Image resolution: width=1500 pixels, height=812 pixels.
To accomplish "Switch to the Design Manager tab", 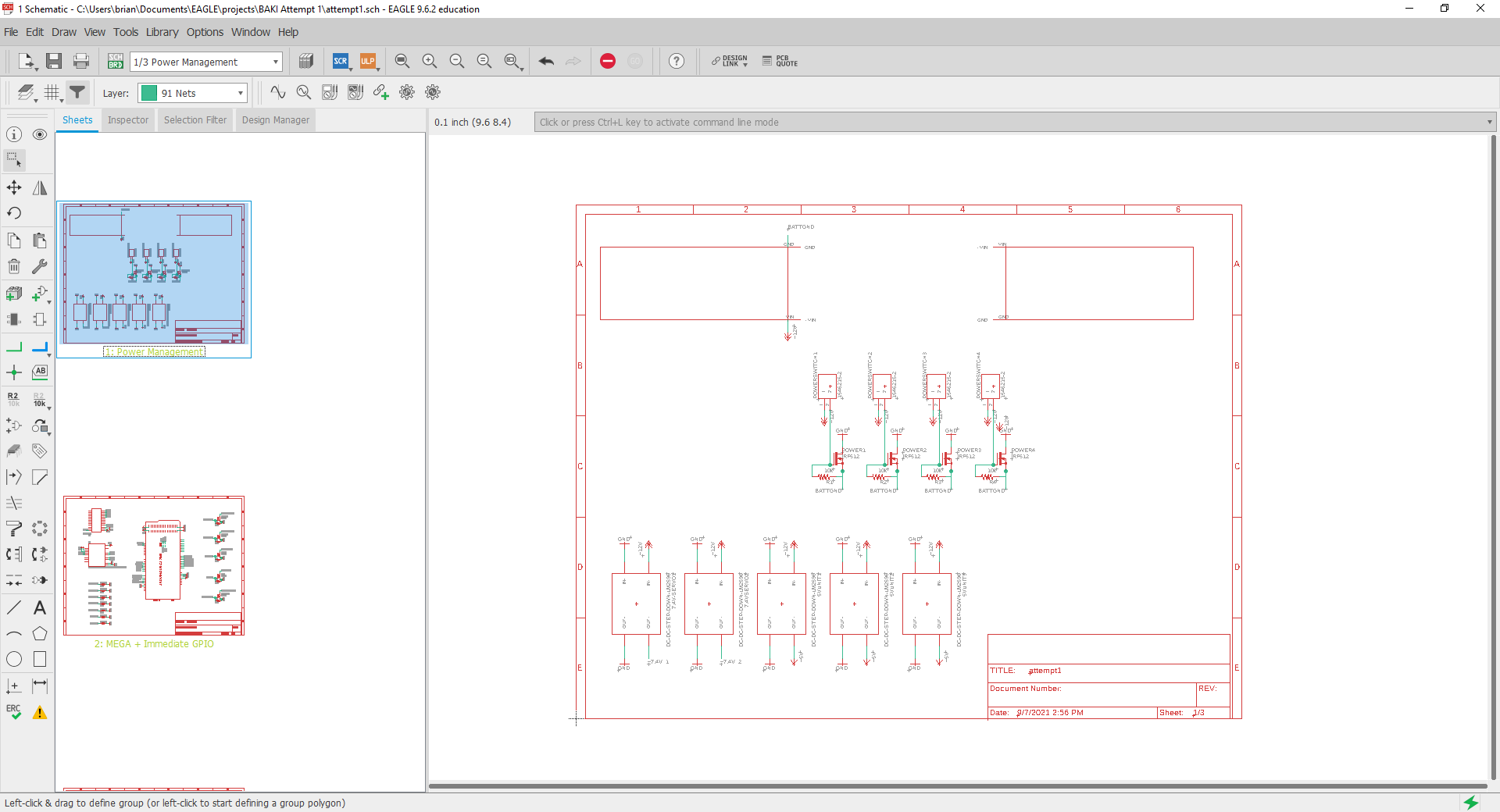I will pyautogui.click(x=276, y=120).
